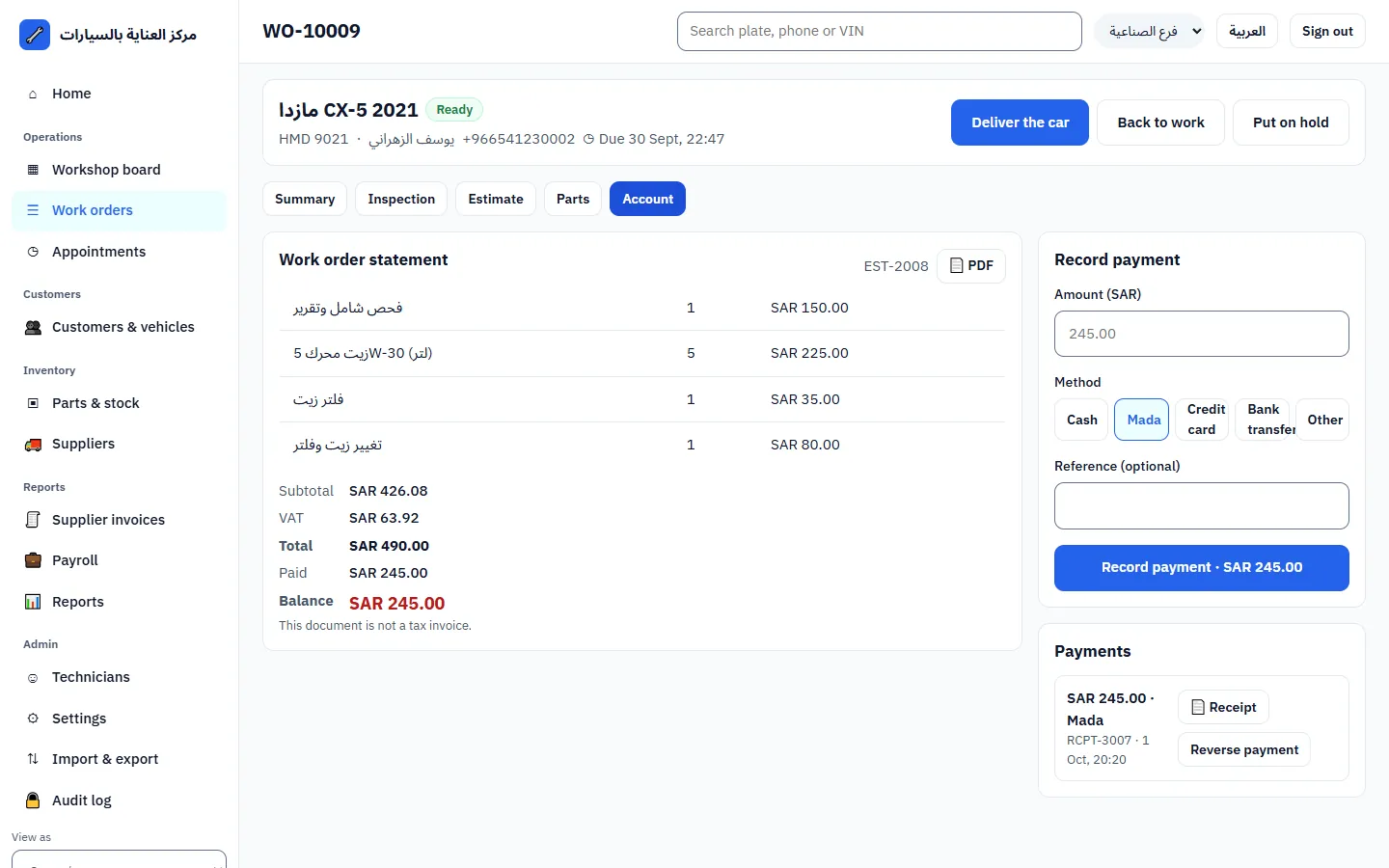Image resolution: width=1389 pixels, height=868 pixels.
Task: Open the Parts tab
Action: pyautogui.click(x=573, y=199)
